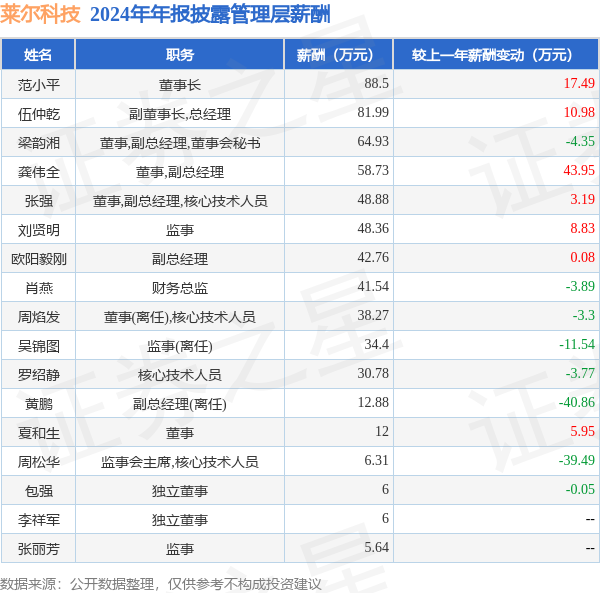Image resolution: width=600 pixels, height=593 pixels.
Task: Click the salary value 6.31
Action: [376, 460]
